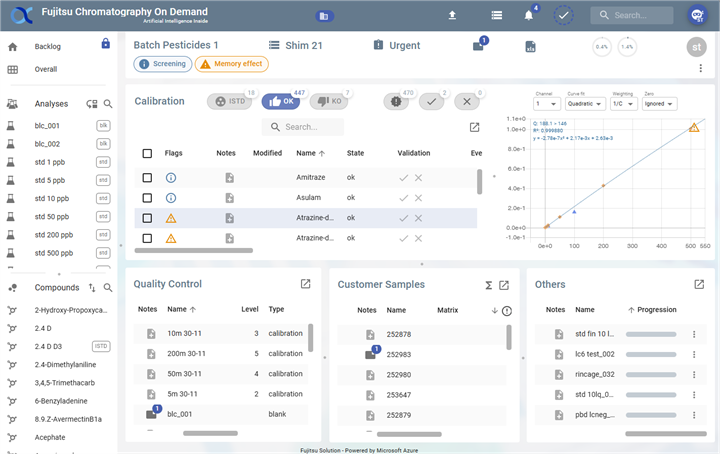The image size is (720, 454).
Task: Open the three-dot menu for lc6 test_002
Action: pos(694,354)
